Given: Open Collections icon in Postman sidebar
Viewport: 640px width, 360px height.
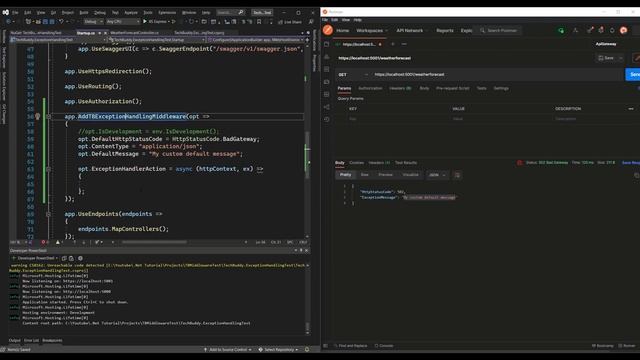Looking at the screenshot, I should click(x=327, y=44).
